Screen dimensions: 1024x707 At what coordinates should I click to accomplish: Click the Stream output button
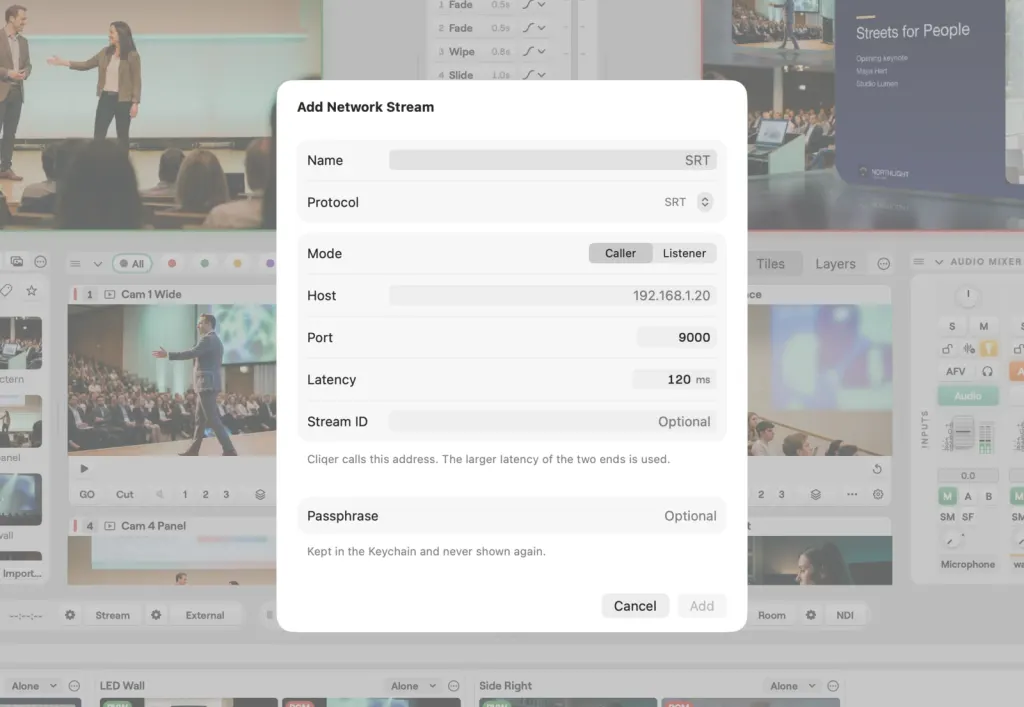[112, 615]
